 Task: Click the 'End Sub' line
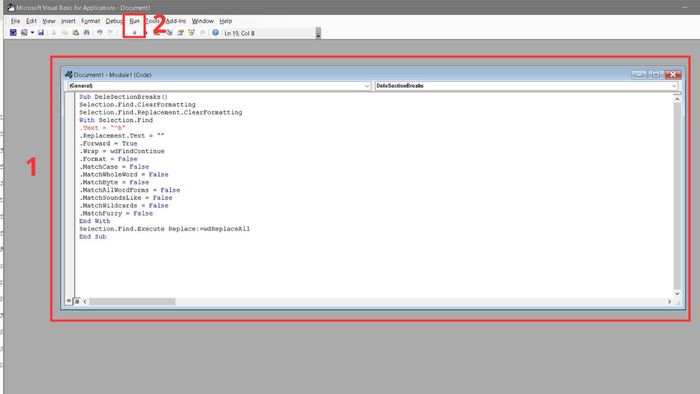click(x=93, y=236)
